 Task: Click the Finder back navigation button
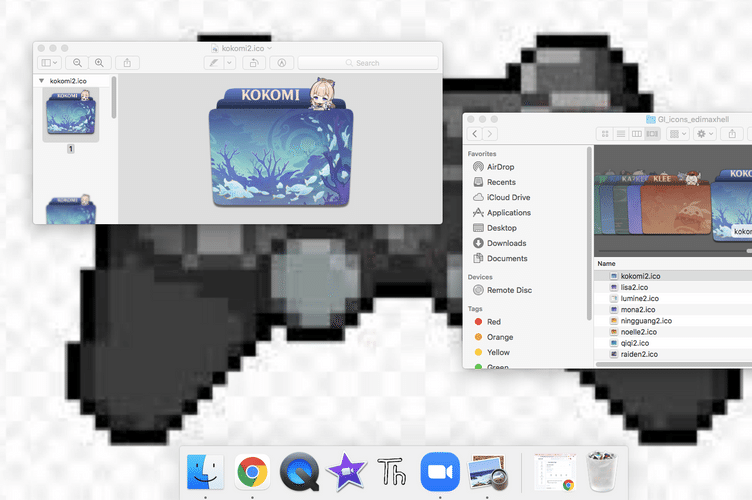(476, 133)
